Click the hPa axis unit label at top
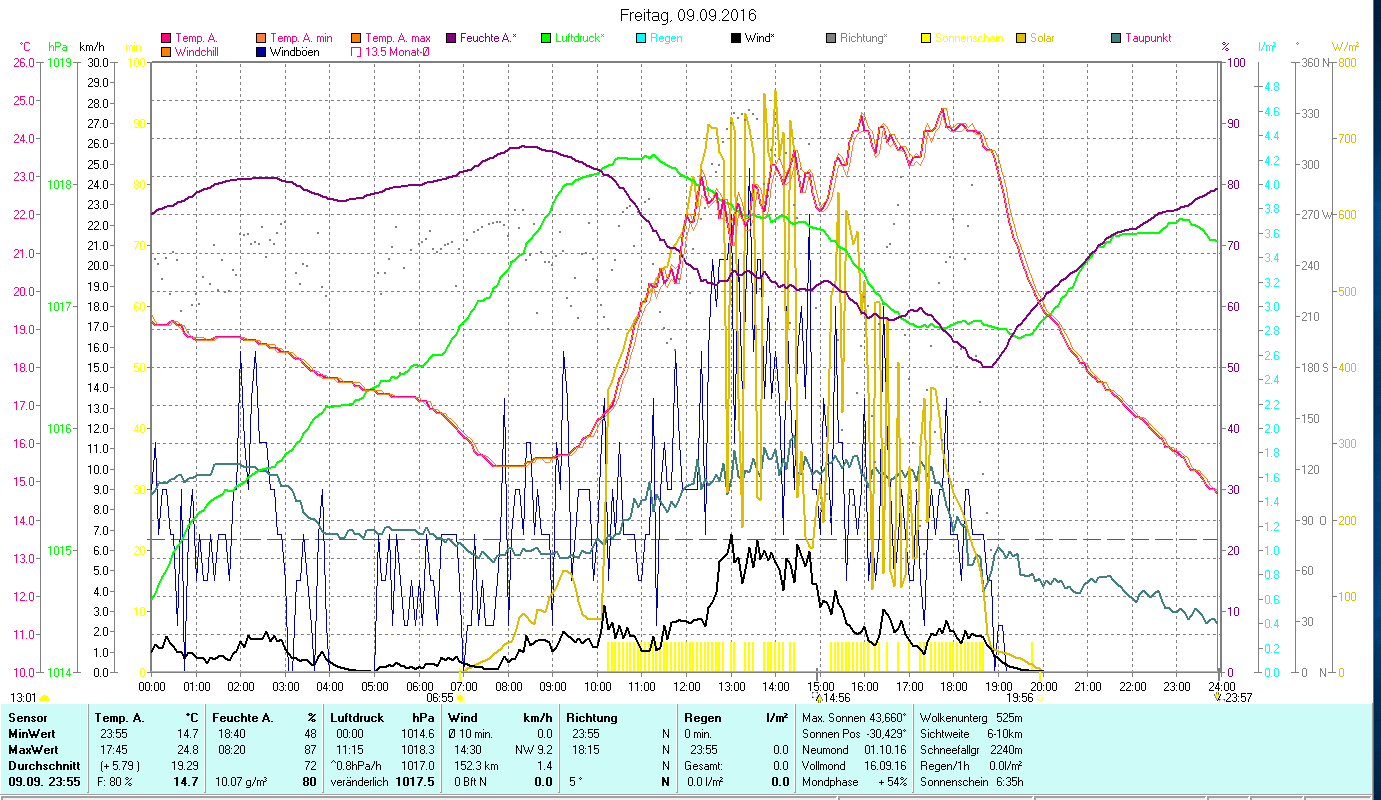 tap(58, 47)
